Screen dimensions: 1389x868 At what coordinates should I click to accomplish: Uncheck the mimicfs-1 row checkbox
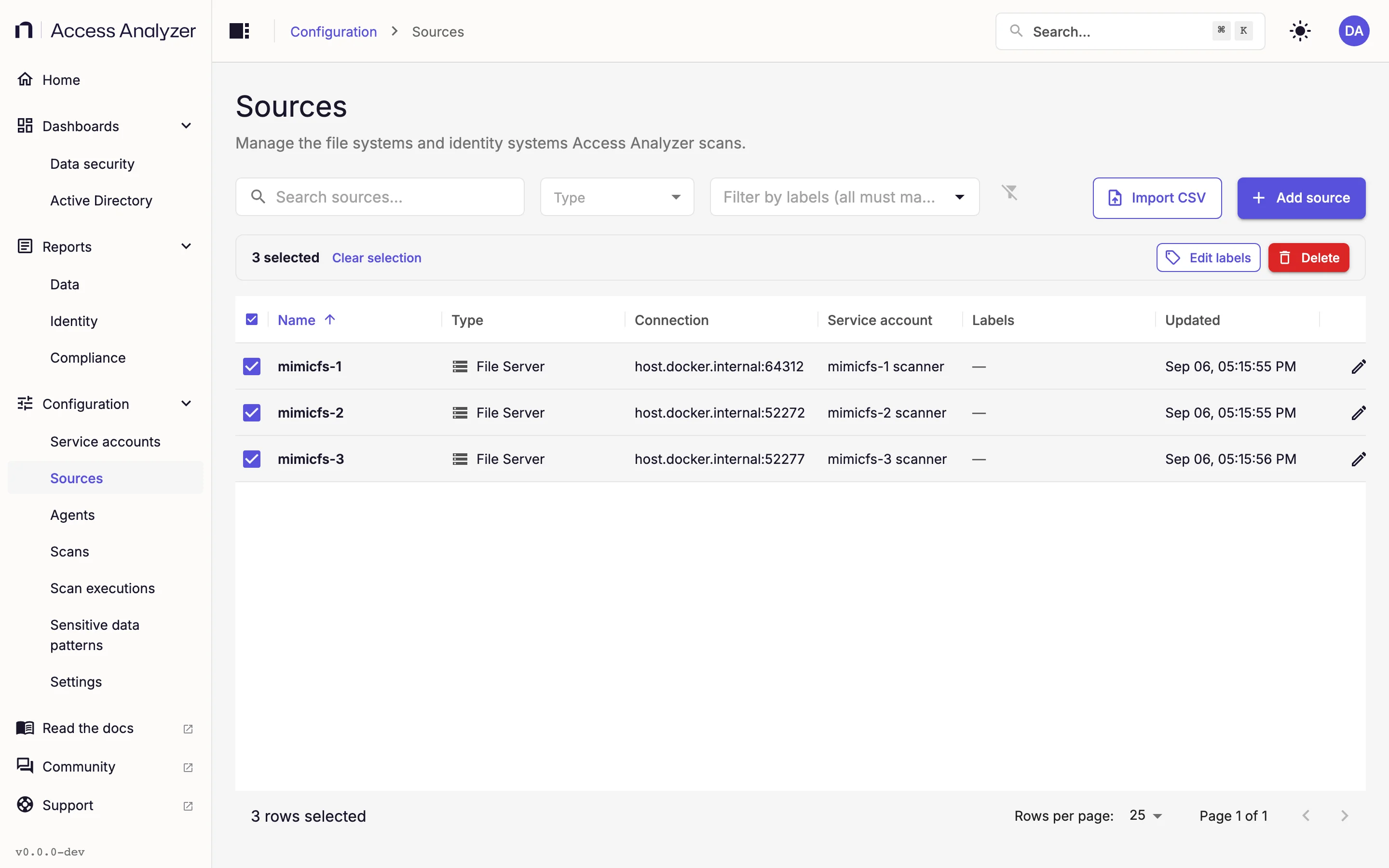click(251, 366)
